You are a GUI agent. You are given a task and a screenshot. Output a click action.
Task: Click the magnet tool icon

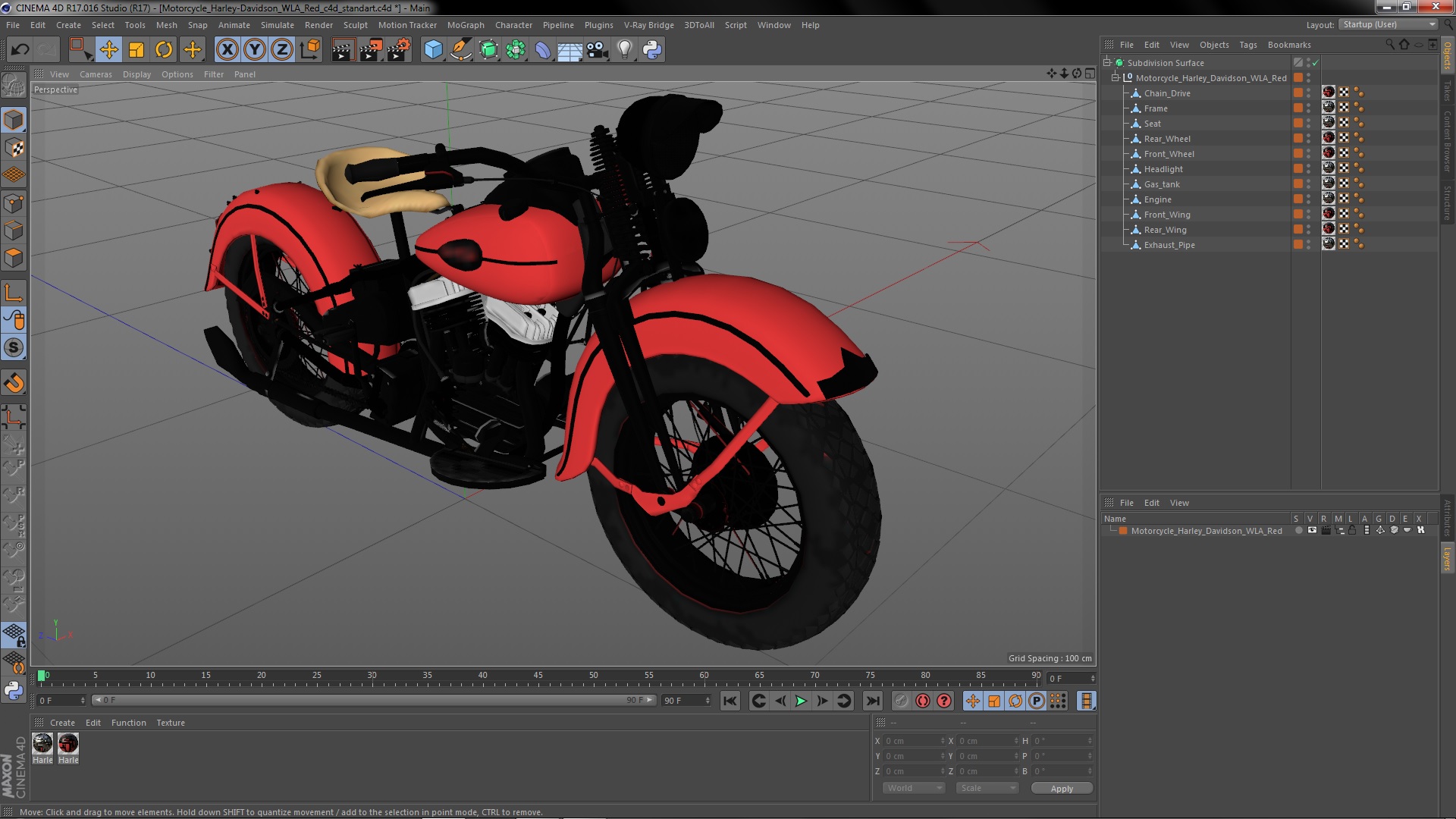point(14,383)
